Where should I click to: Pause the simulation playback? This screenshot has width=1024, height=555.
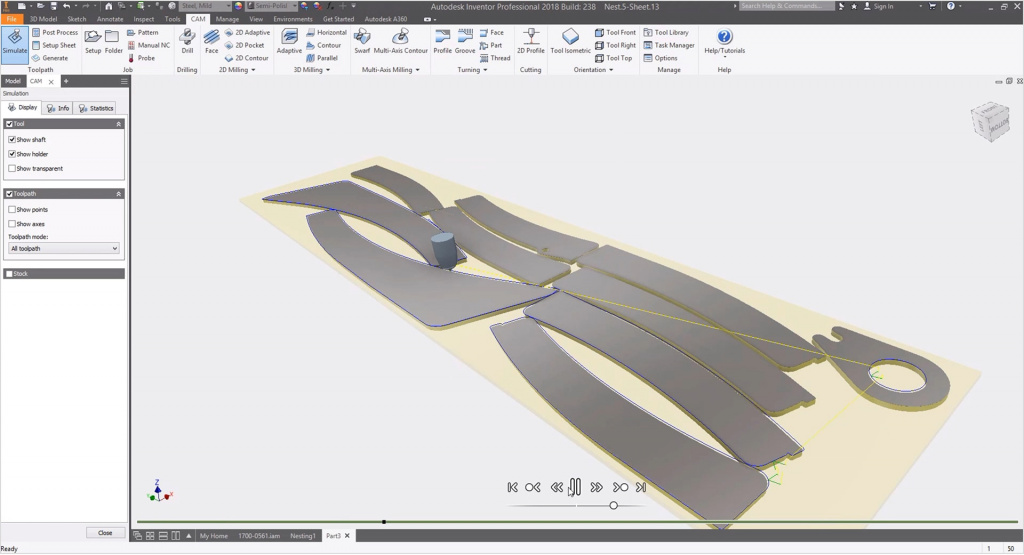575,487
